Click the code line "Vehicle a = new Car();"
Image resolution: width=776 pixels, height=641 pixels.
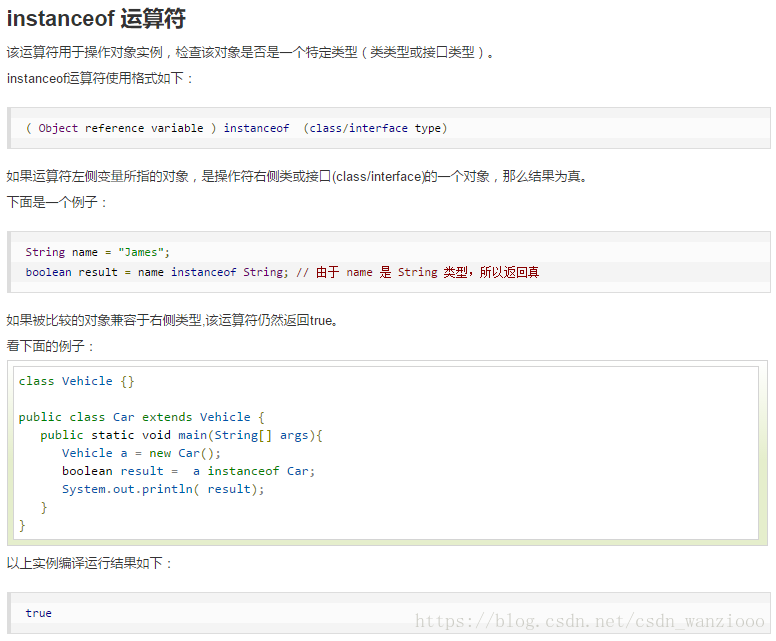tap(142, 453)
